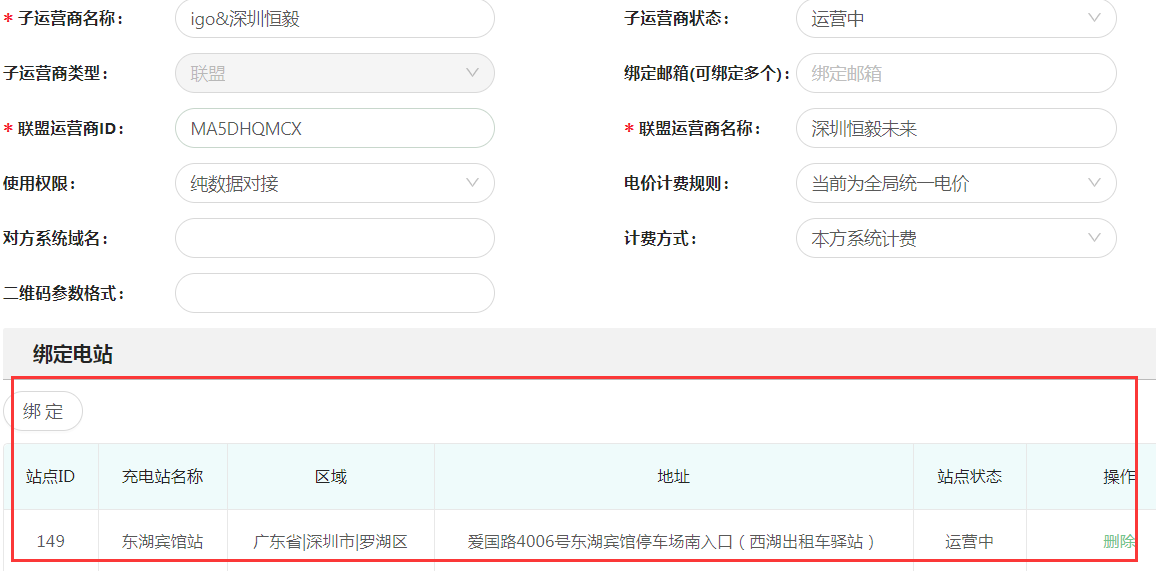Viewport: 1156px width, 571px height.
Task: Click the 区域 column header
Action: click(331, 477)
